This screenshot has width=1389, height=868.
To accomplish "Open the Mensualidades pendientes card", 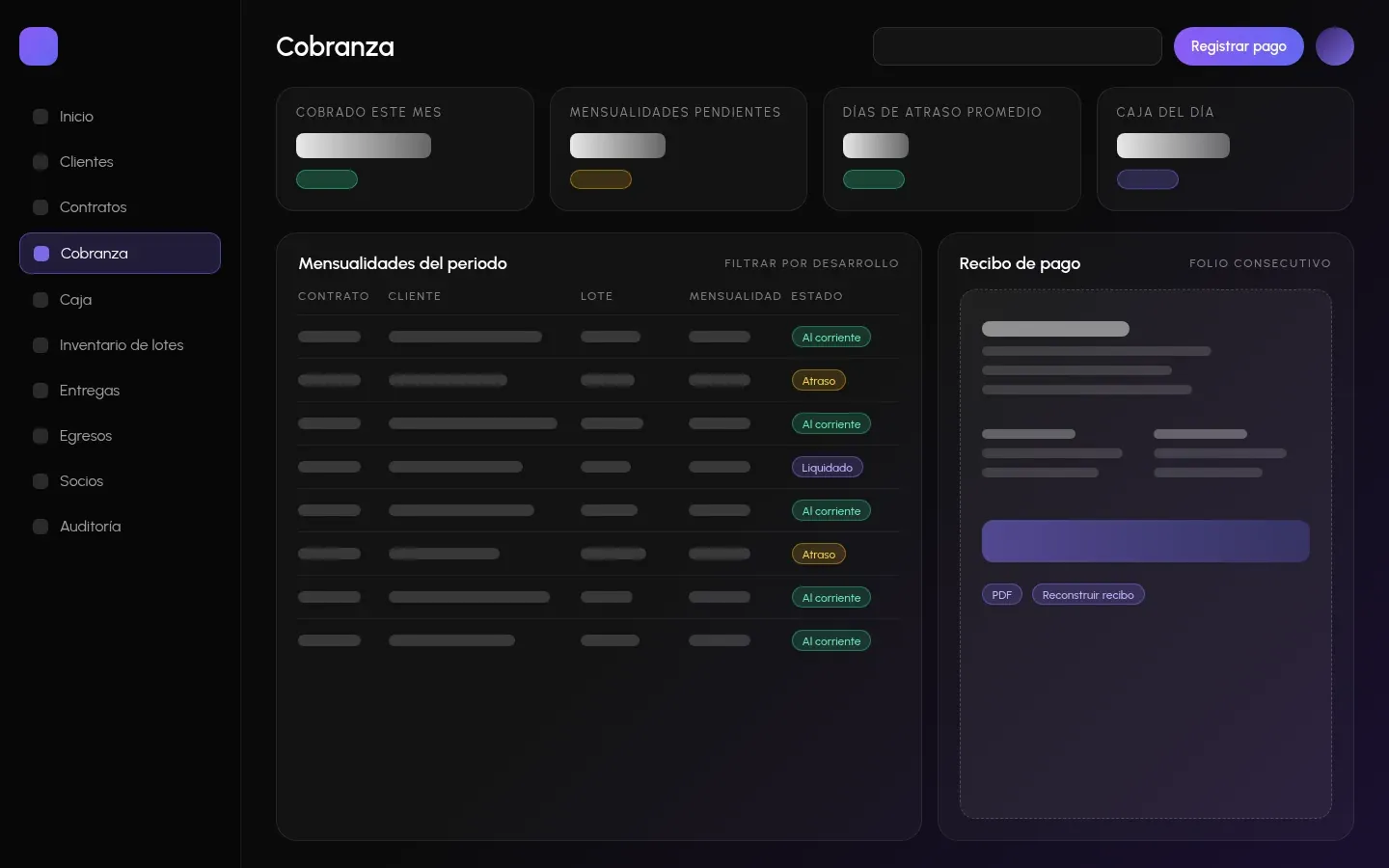I will pos(678,149).
